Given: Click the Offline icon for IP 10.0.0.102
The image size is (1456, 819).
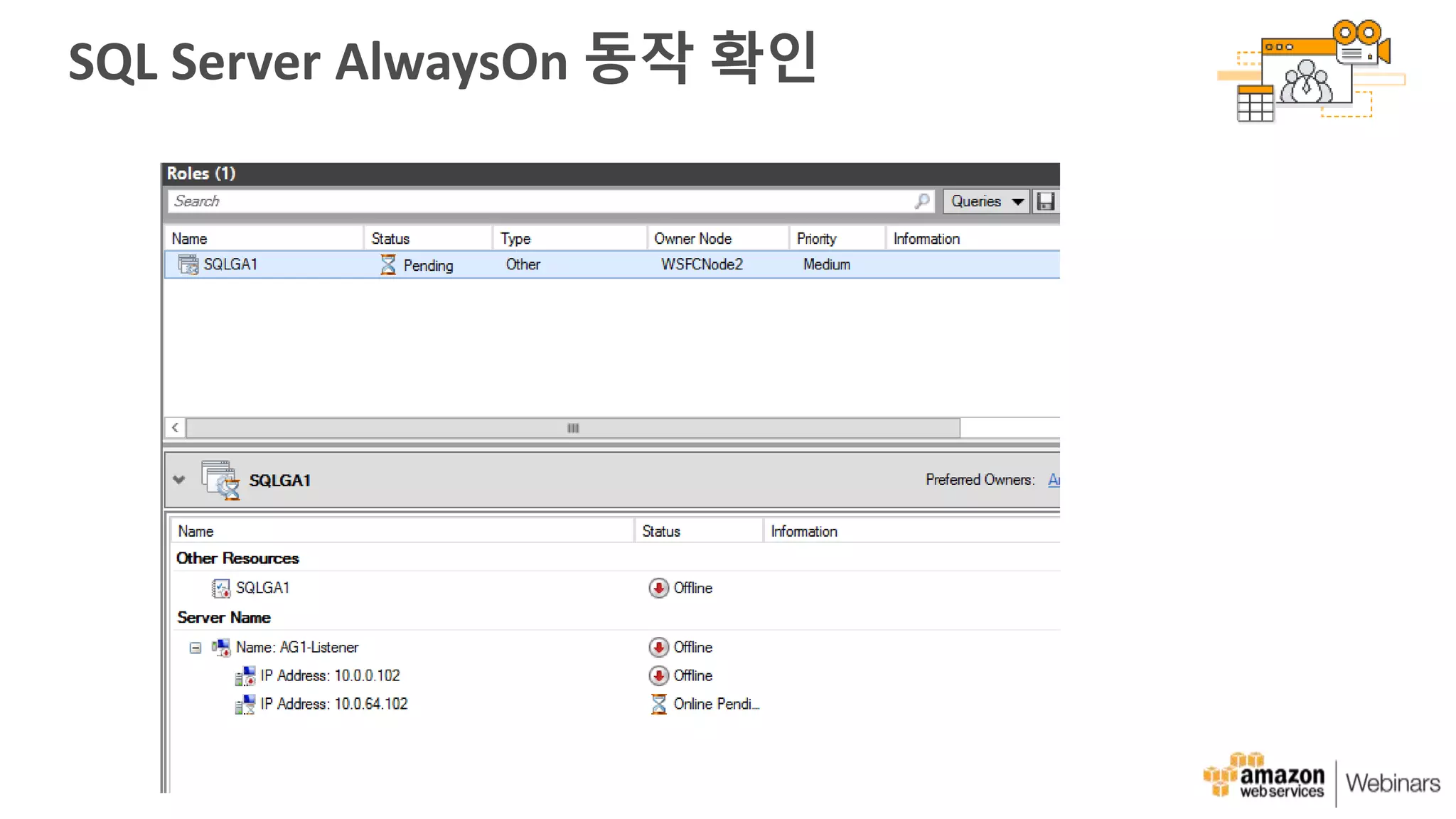Looking at the screenshot, I should [x=658, y=675].
